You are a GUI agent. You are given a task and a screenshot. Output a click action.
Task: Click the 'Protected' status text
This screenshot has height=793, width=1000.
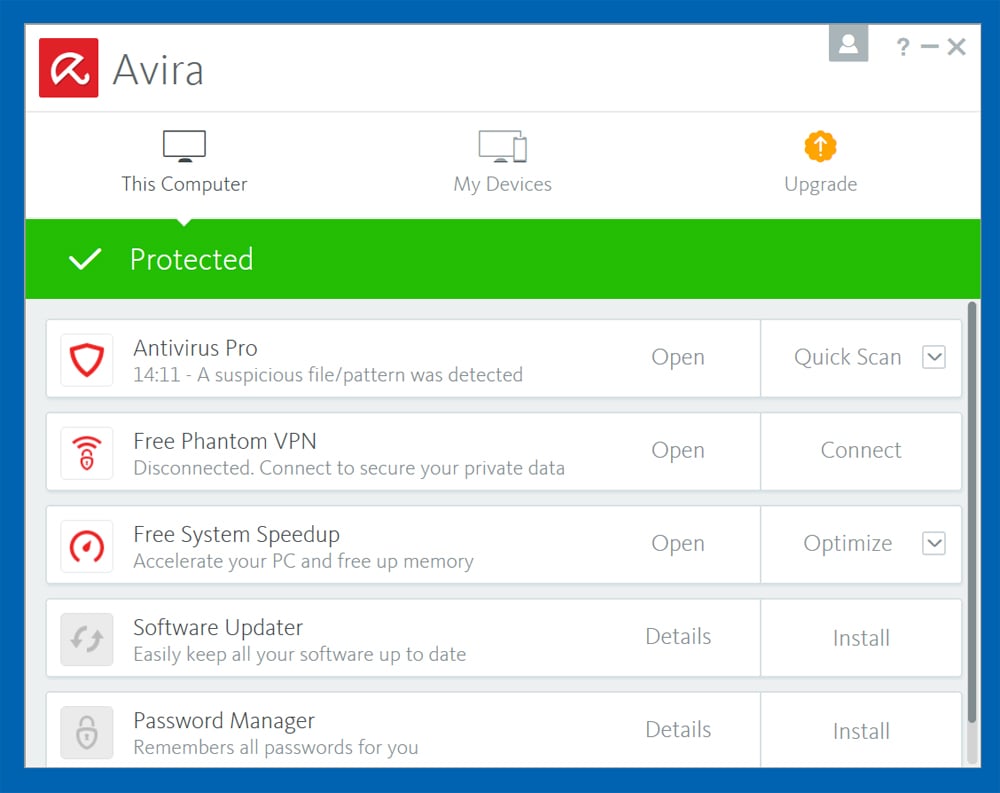191,260
